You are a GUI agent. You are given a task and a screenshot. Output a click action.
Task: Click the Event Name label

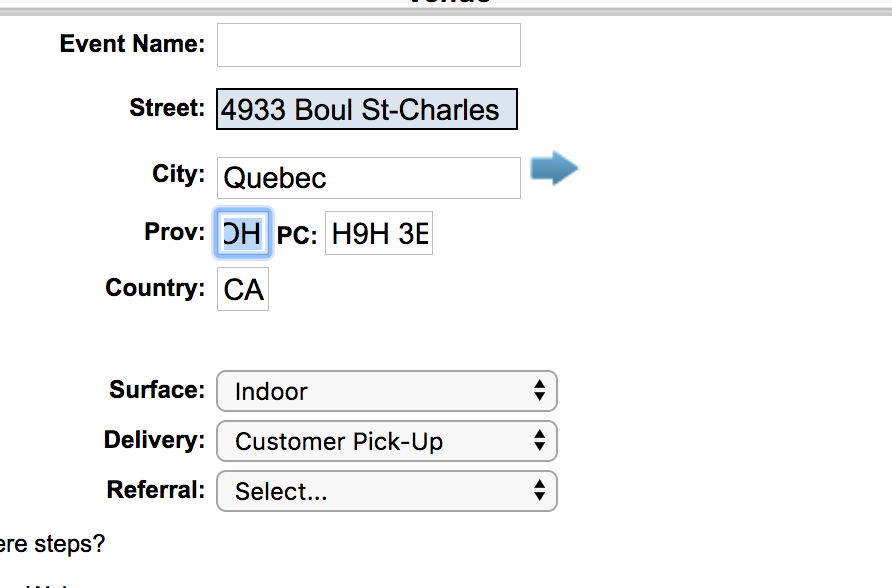pyautogui.click(x=132, y=44)
